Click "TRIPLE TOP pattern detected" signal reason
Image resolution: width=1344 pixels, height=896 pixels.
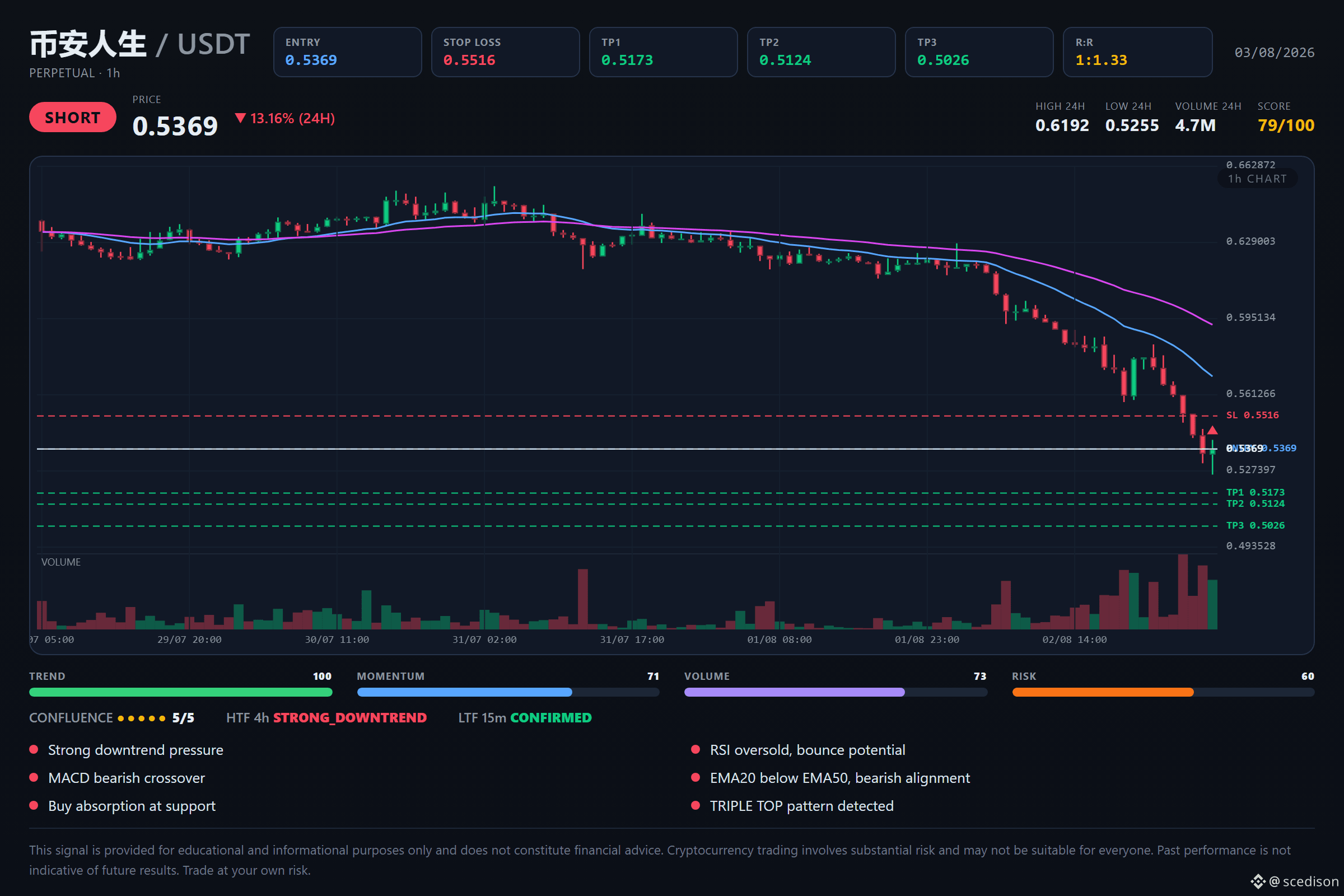802,806
